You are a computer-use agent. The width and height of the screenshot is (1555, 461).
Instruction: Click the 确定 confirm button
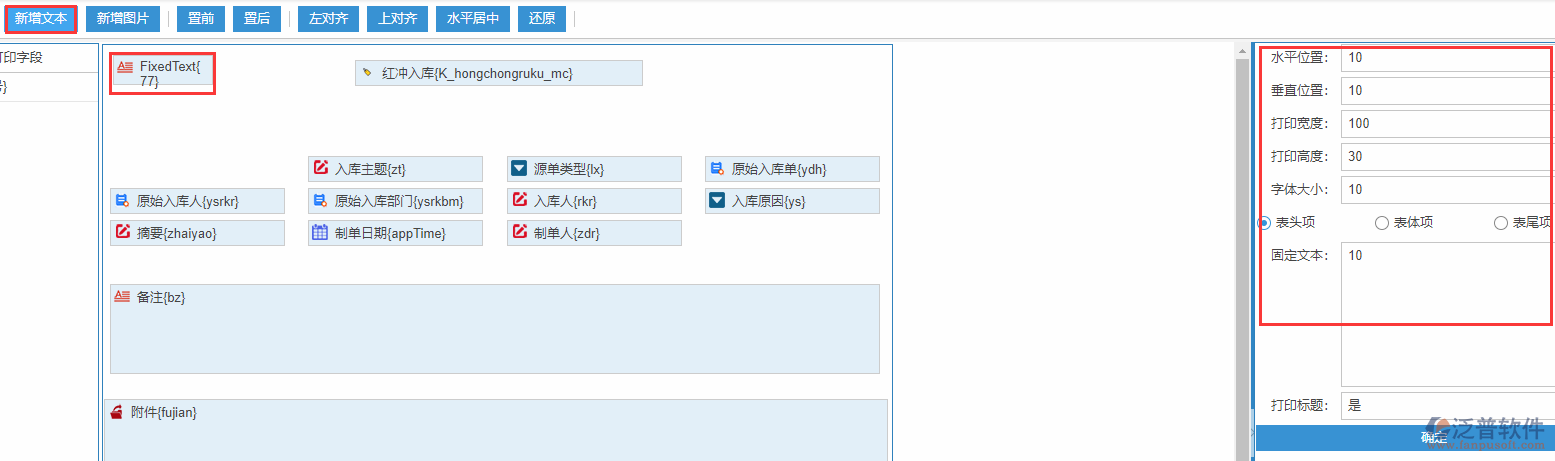1405,437
